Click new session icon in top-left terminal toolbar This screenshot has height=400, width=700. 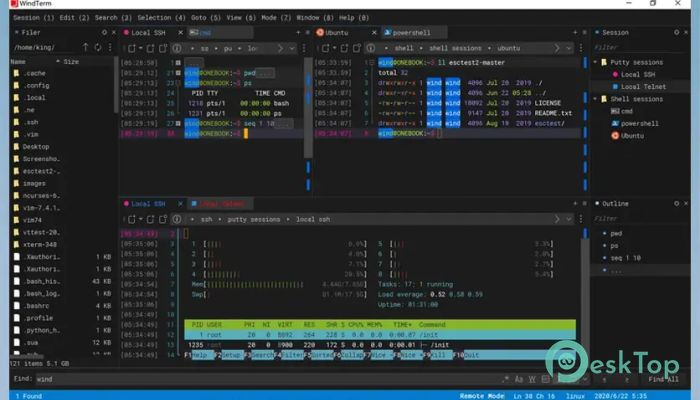tap(132, 48)
